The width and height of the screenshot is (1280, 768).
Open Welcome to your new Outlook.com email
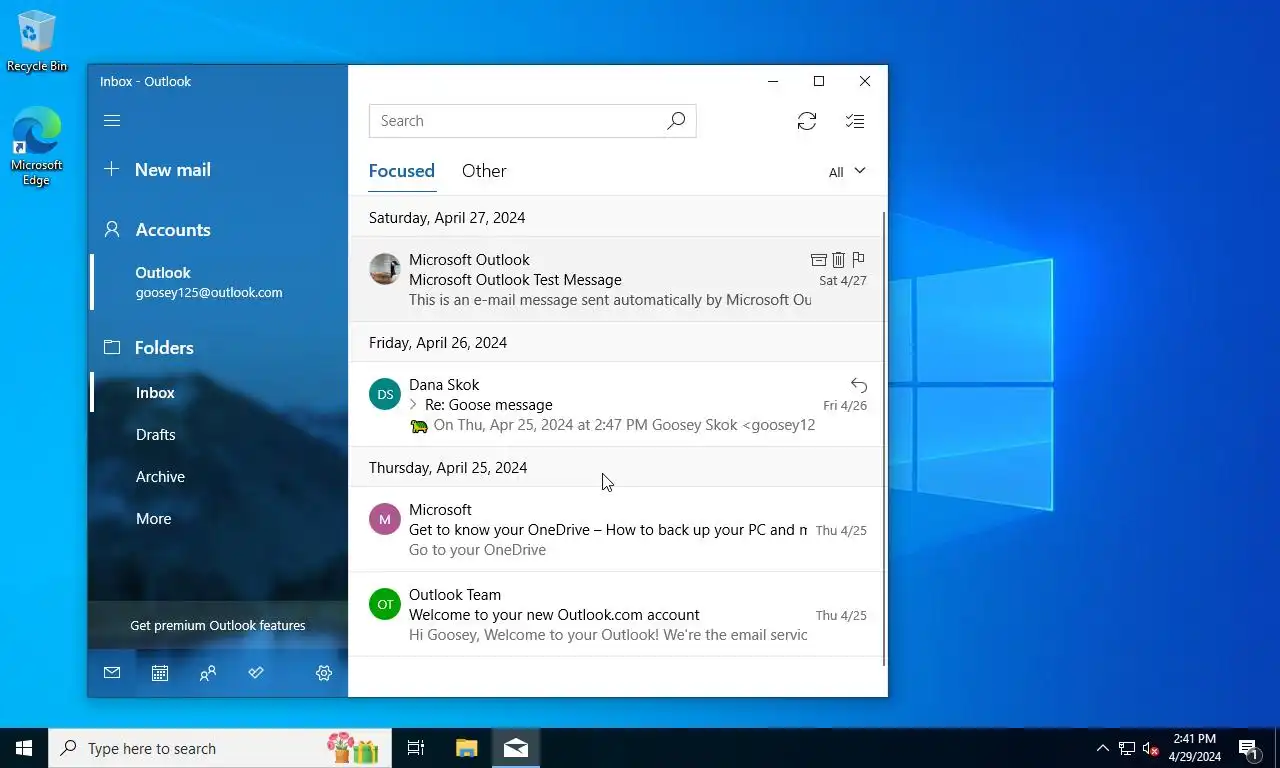616,614
